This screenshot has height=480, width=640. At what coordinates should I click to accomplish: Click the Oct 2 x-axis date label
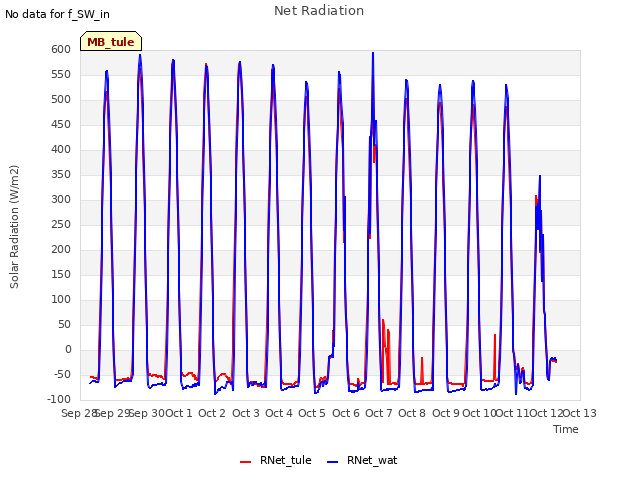point(212,413)
